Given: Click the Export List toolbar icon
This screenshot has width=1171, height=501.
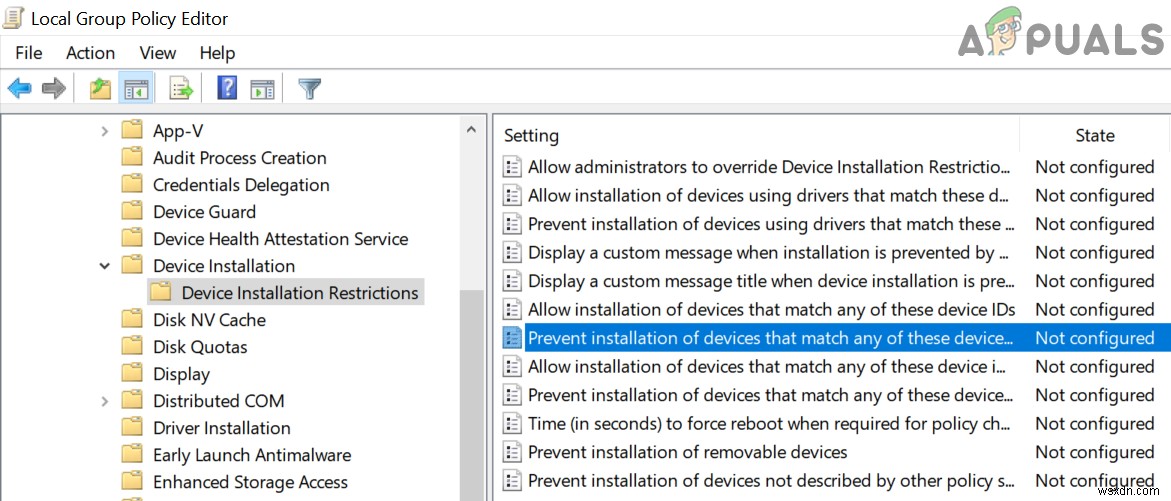Looking at the screenshot, I should click(x=181, y=89).
